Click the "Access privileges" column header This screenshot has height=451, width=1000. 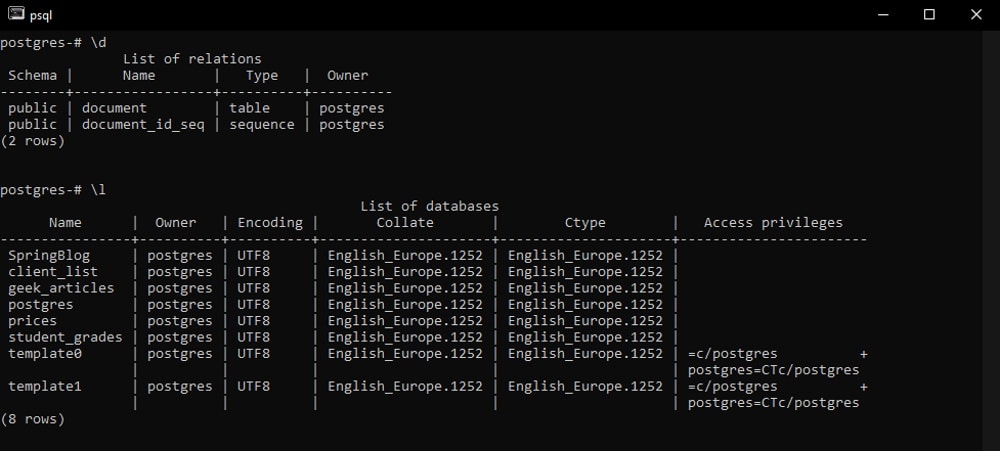point(773,223)
